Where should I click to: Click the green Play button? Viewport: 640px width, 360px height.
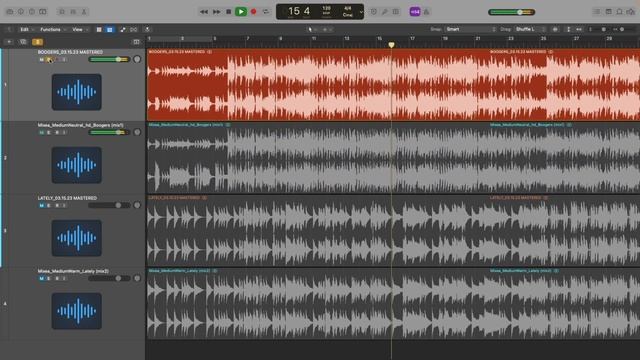tap(241, 12)
